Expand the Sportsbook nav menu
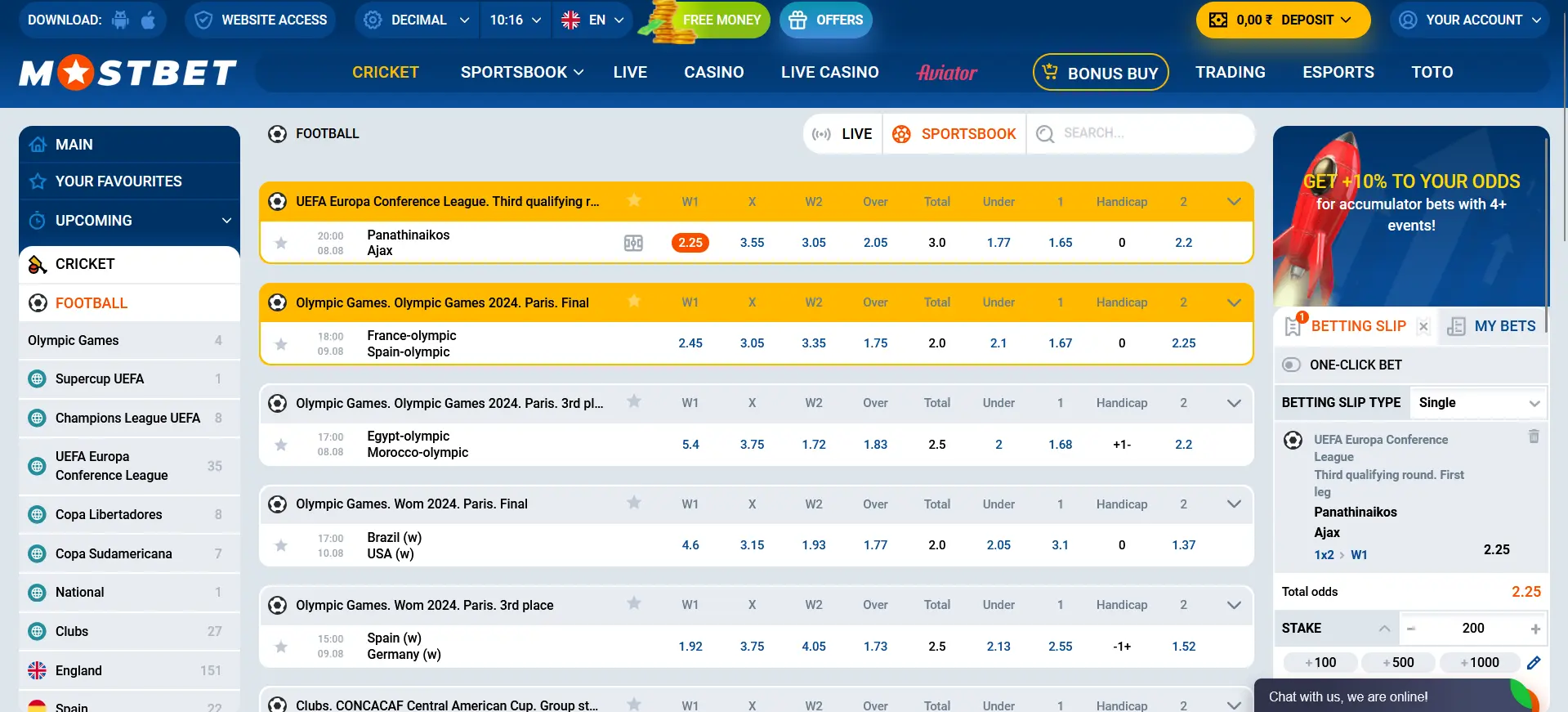The width and height of the screenshot is (1568, 712). [x=522, y=72]
